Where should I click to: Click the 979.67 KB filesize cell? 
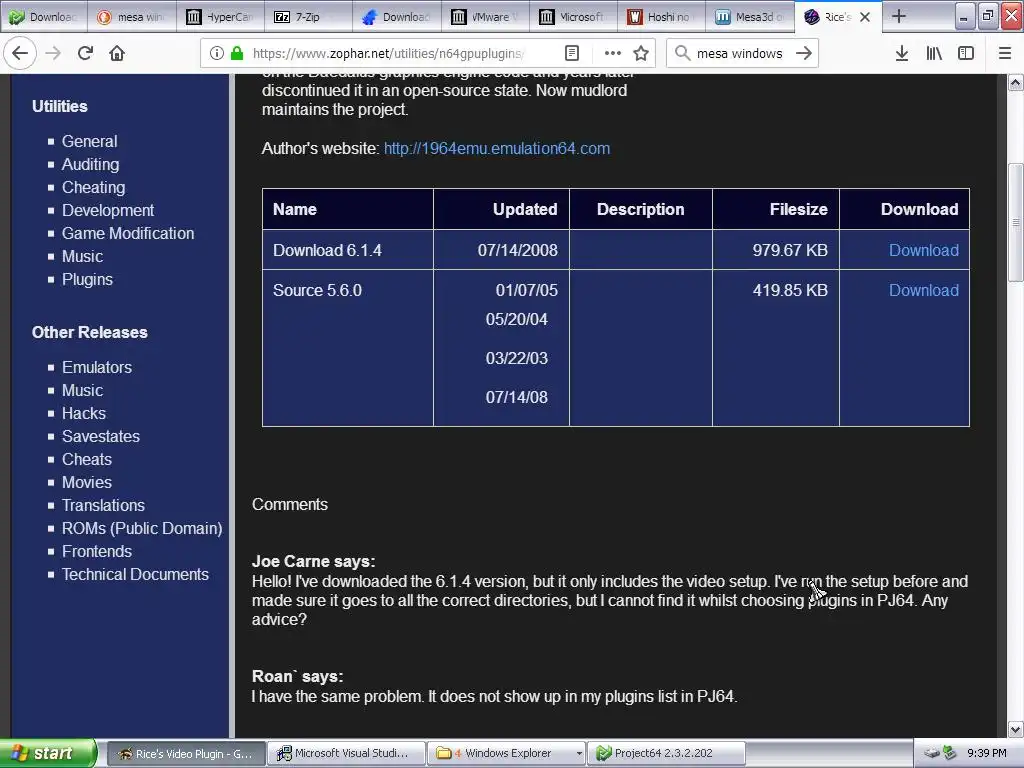[x=776, y=249]
